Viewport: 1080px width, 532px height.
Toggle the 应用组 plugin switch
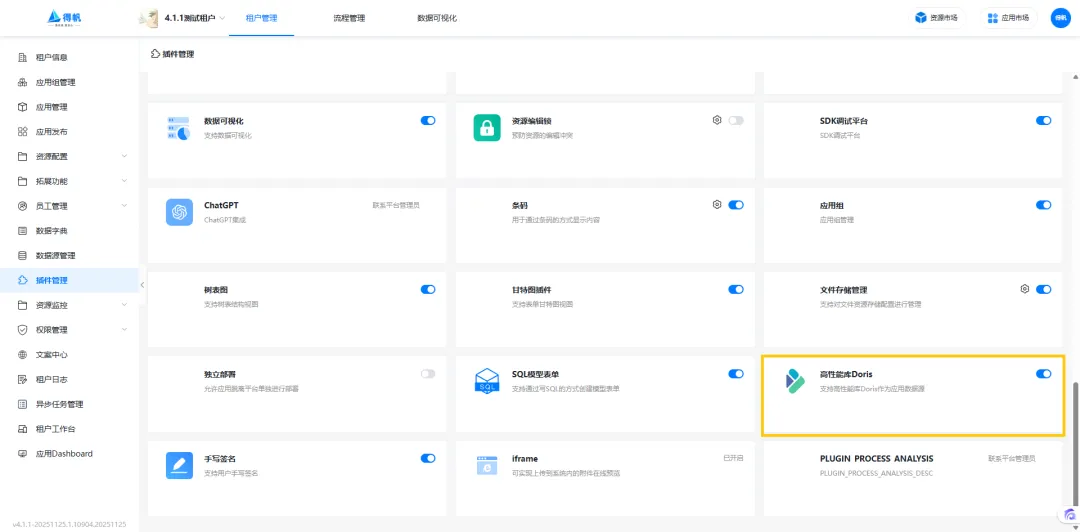pyautogui.click(x=1043, y=205)
